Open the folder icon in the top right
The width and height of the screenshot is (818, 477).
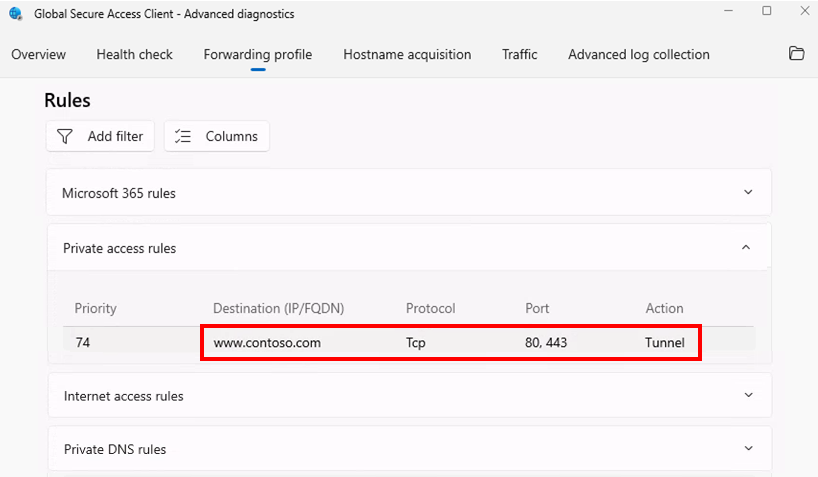coord(796,54)
